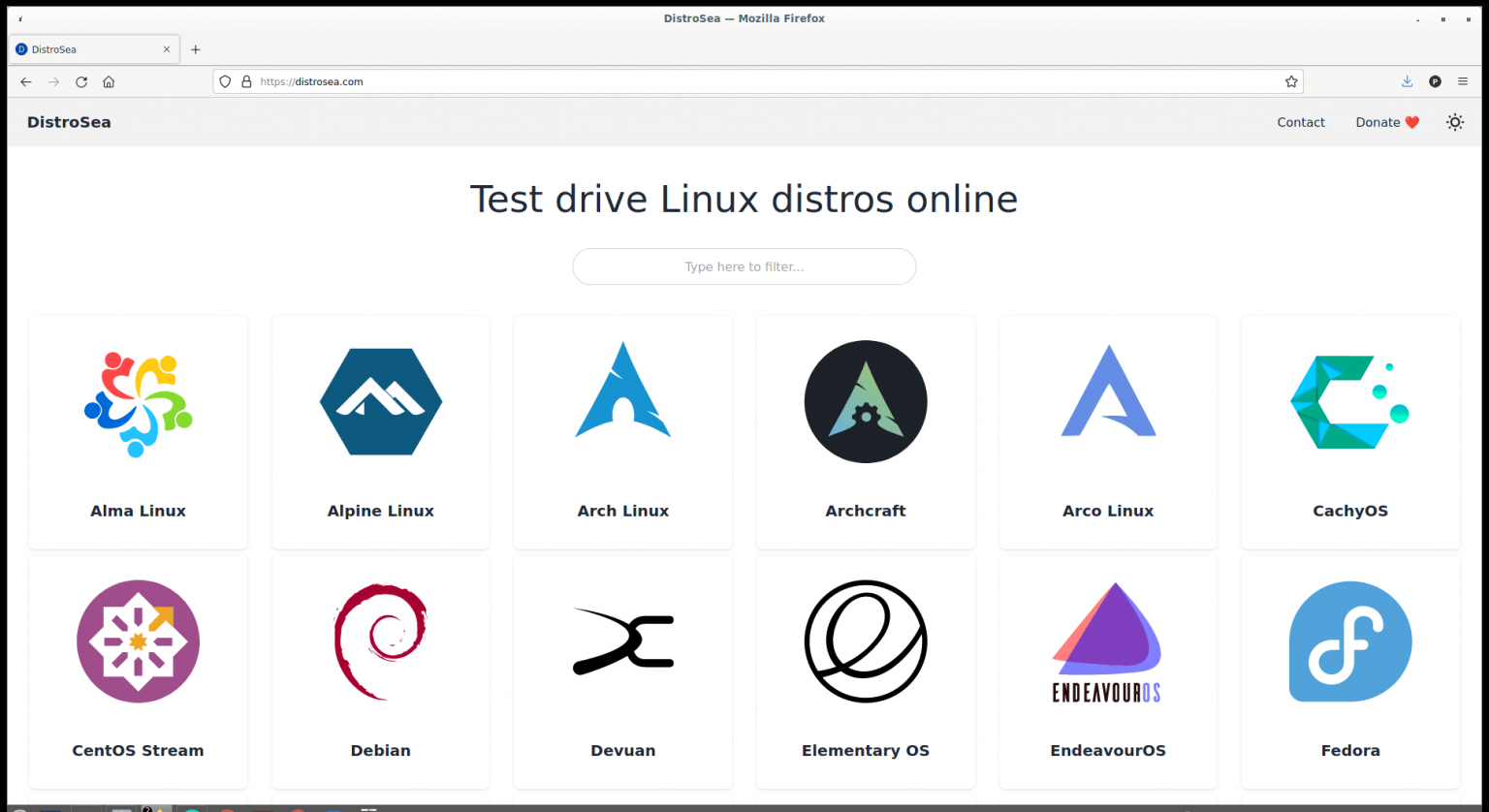This screenshot has width=1489, height=812.
Task: Click the distrosea.com address bar
Action: (x=758, y=82)
